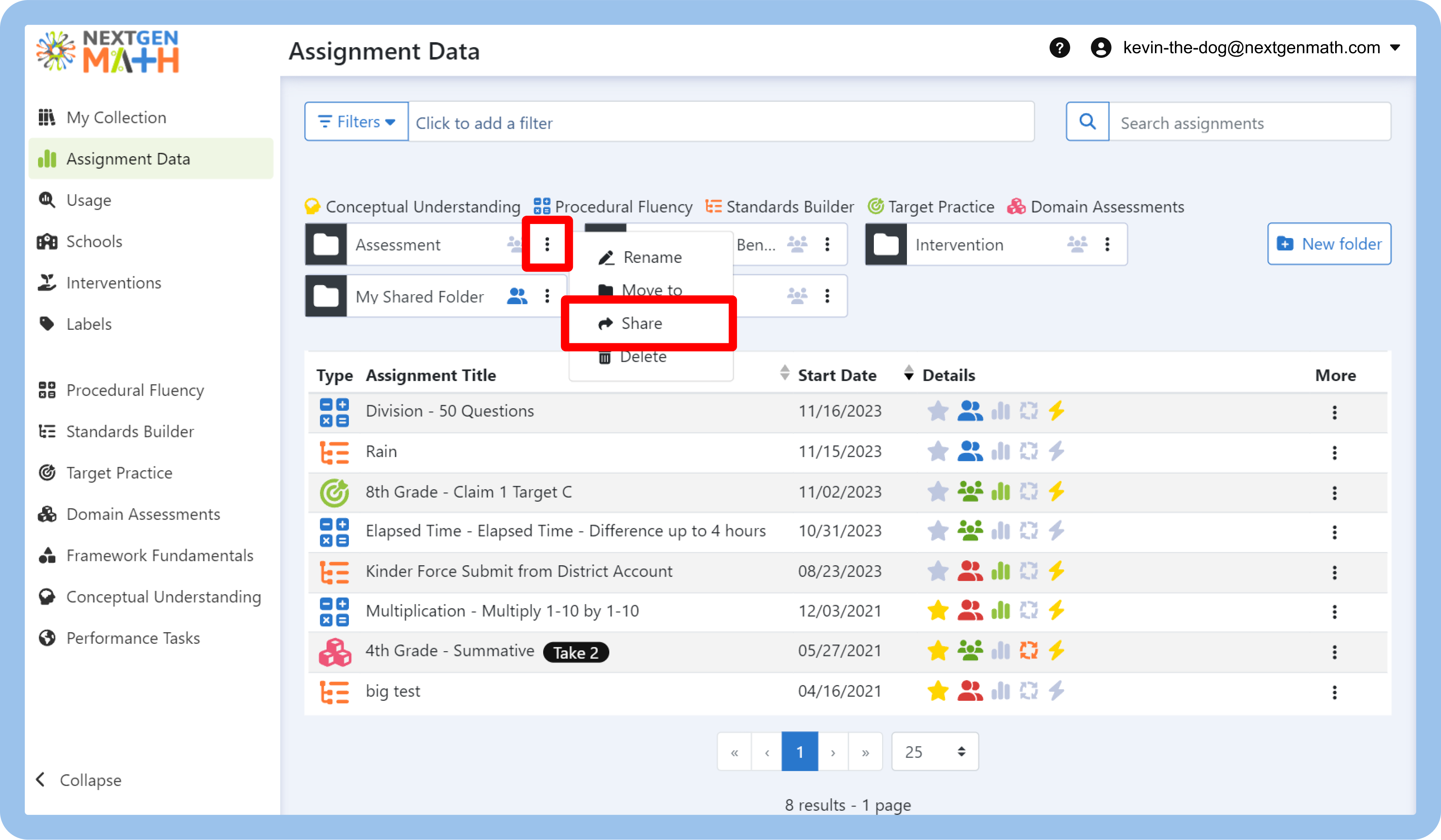Open More menu for Elapsed Time row
The image size is (1441, 840).
(x=1335, y=533)
